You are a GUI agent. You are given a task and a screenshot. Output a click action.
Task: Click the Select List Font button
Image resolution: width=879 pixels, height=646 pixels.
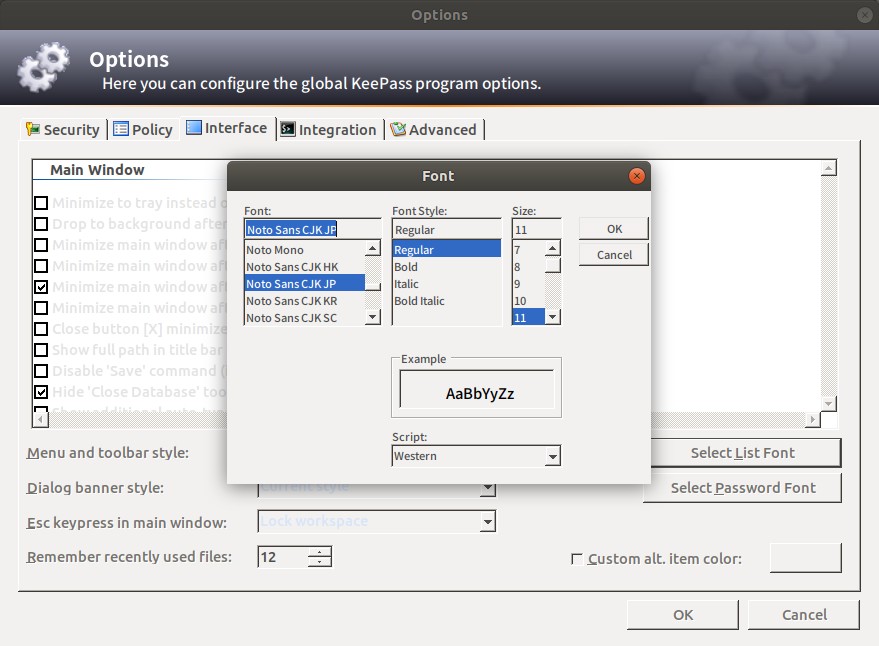click(746, 453)
